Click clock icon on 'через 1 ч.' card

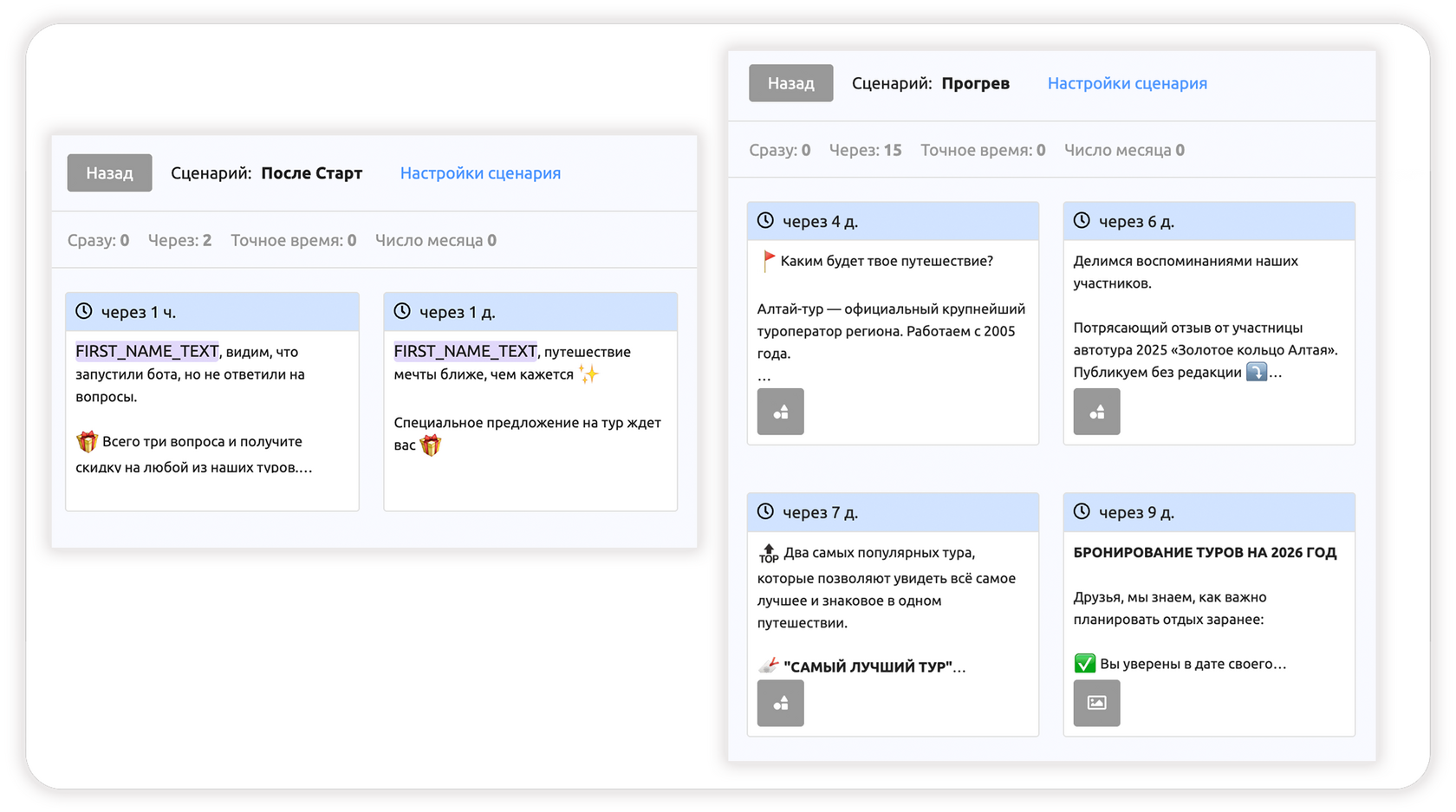[x=83, y=310]
